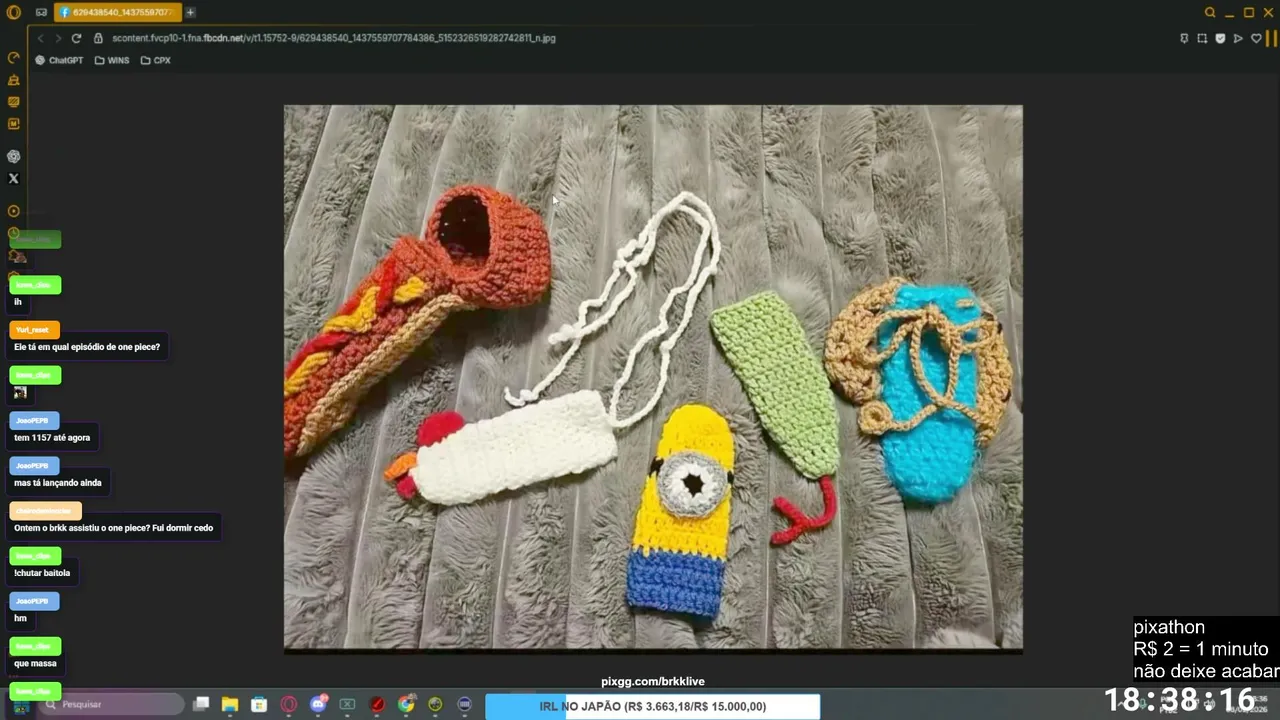
Task: Open browser search with magnifier icon
Action: 1210,12
